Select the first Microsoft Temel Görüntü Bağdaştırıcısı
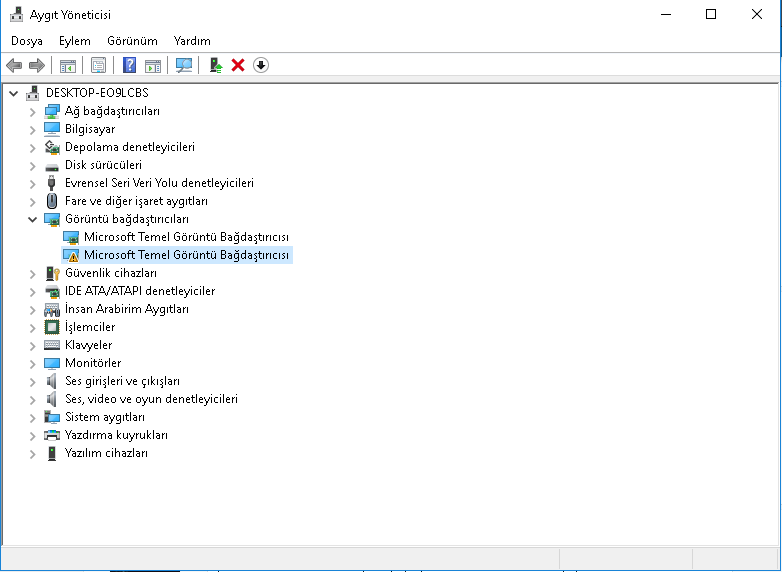Image resolution: width=782 pixels, height=572 pixels. 186,237
